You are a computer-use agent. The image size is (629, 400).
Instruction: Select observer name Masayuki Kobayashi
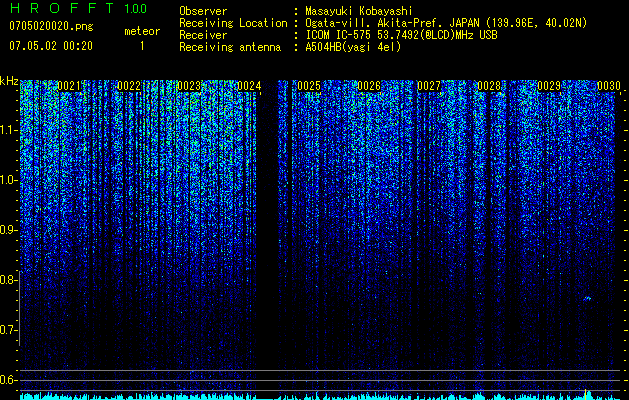point(359,11)
